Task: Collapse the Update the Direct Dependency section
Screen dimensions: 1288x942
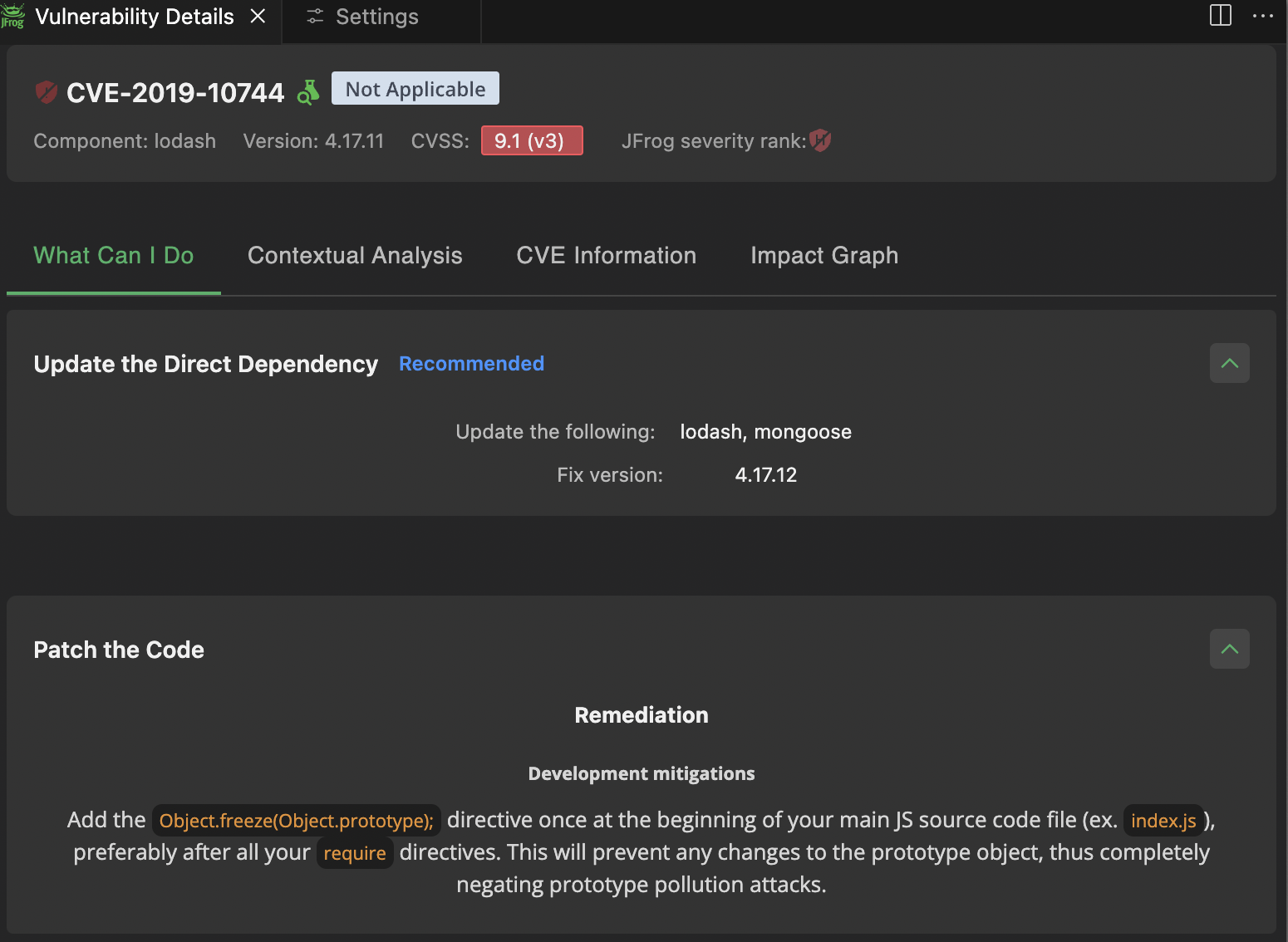Action: [1229, 364]
